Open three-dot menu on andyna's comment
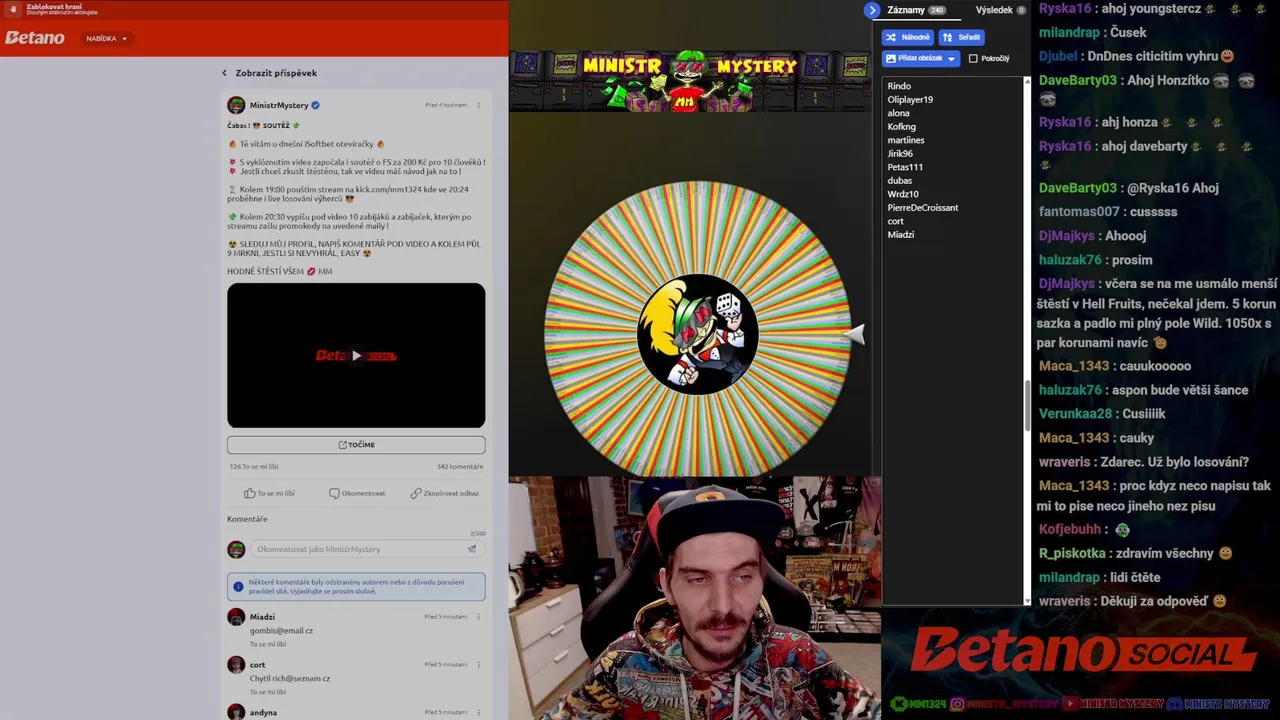The height and width of the screenshot is (720, 1280). [478, 712]
